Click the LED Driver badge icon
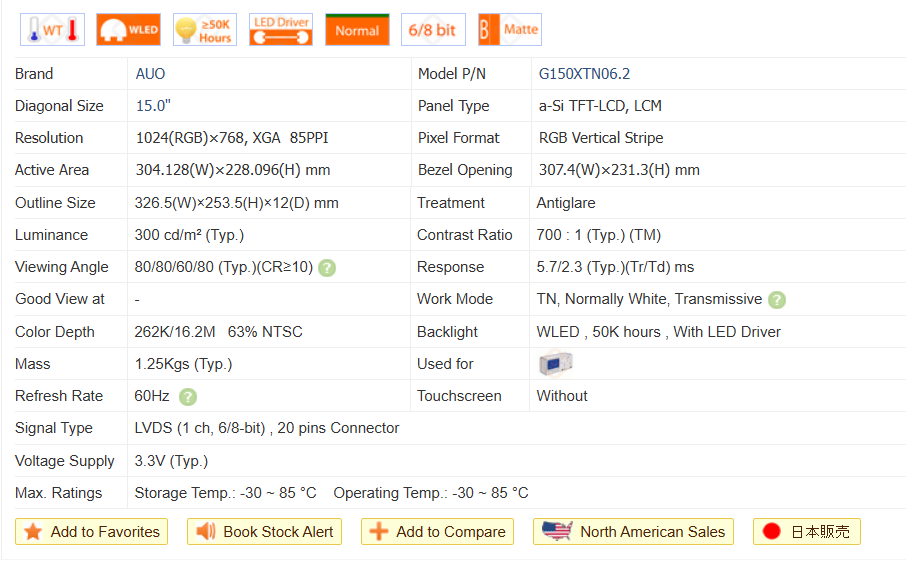 281,30
